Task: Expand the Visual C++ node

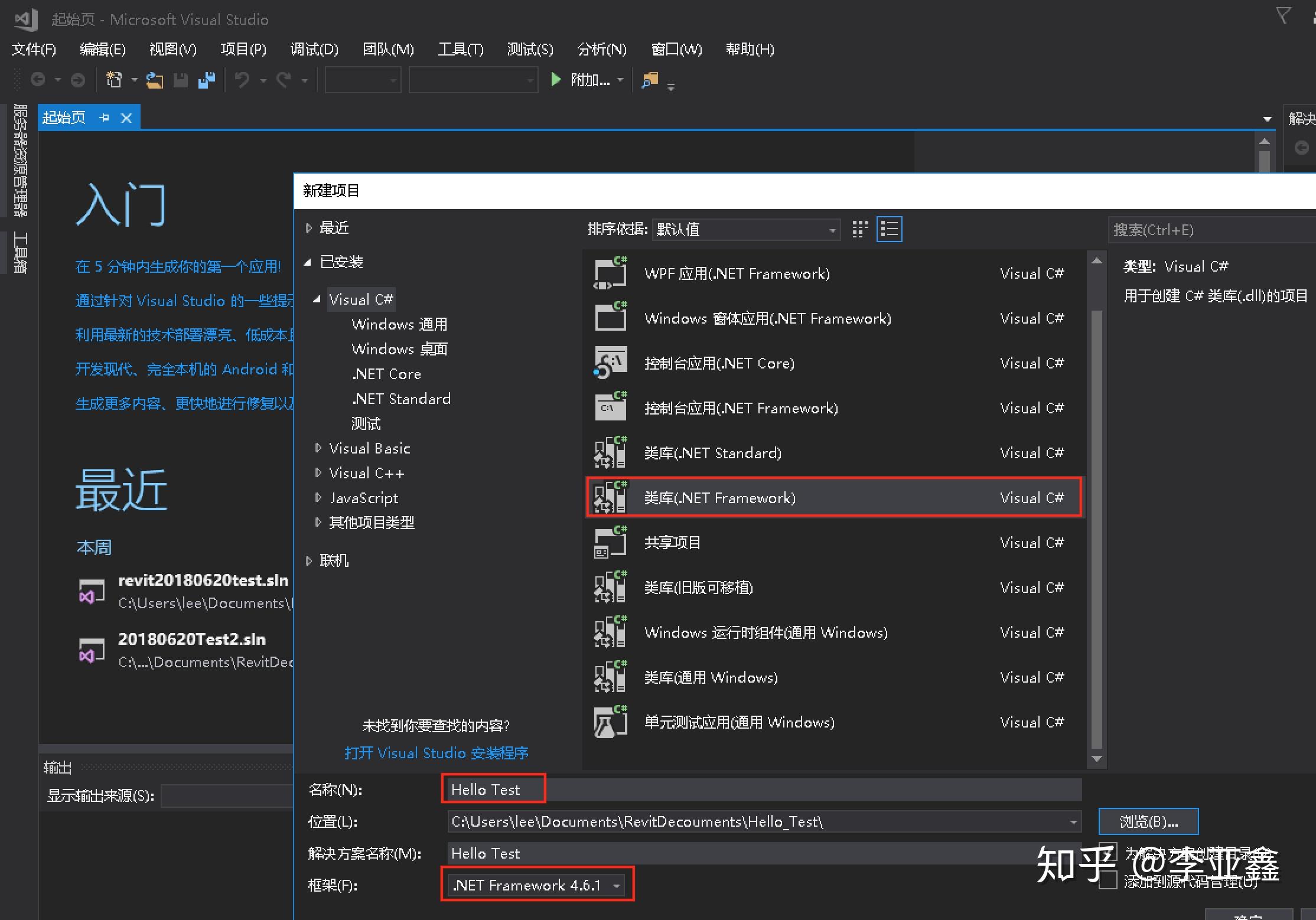Action: tap(318, 473)
